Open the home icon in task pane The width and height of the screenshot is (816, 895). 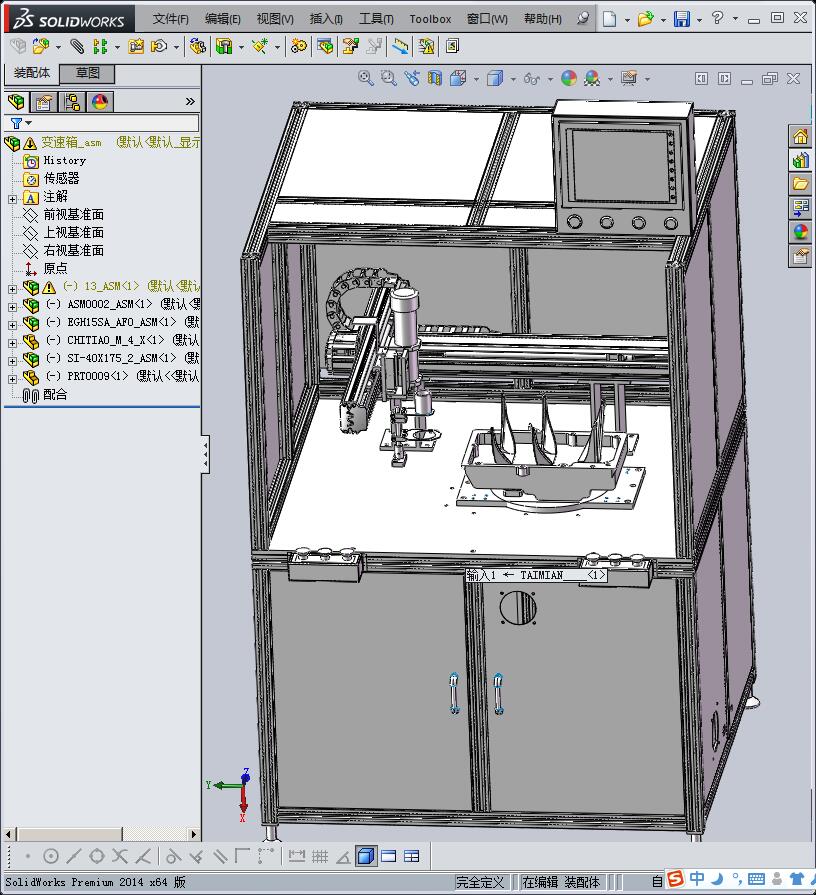800,137
